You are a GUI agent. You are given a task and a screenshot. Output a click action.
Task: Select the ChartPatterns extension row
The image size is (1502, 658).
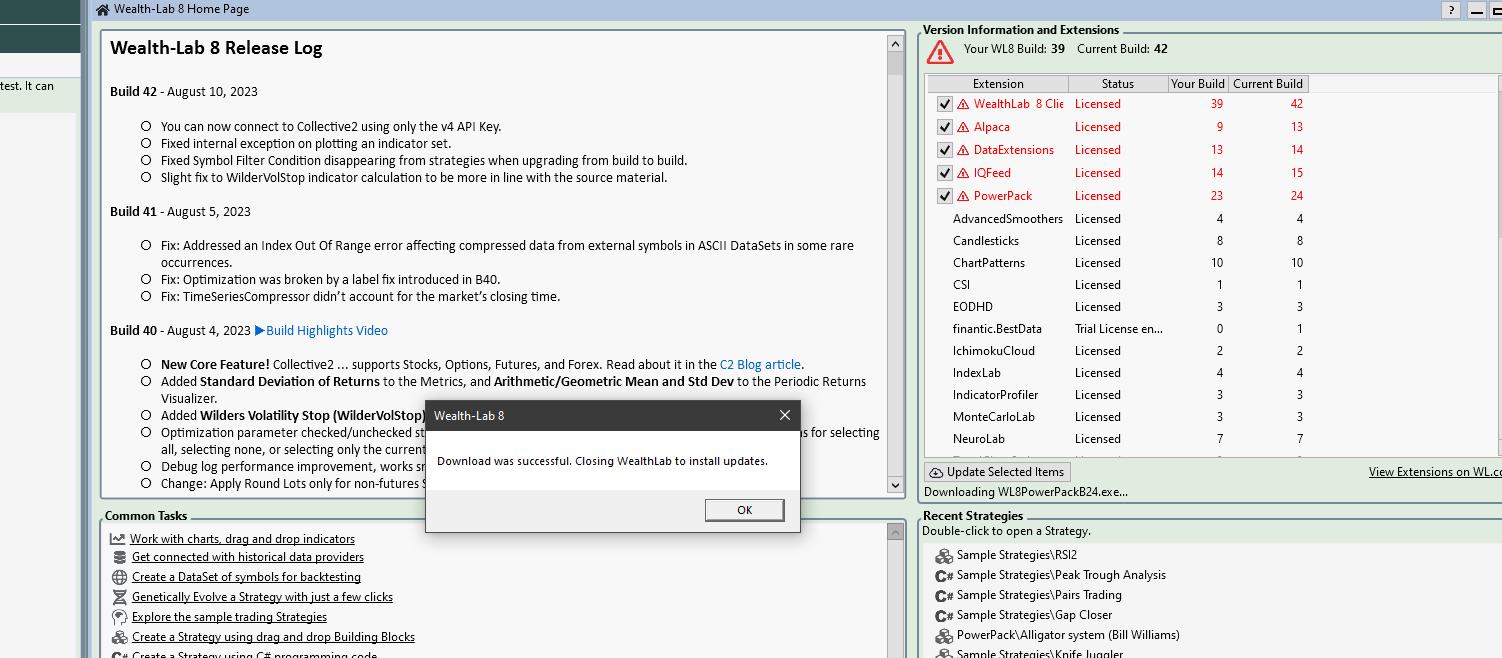click(x=1116, y=263)
